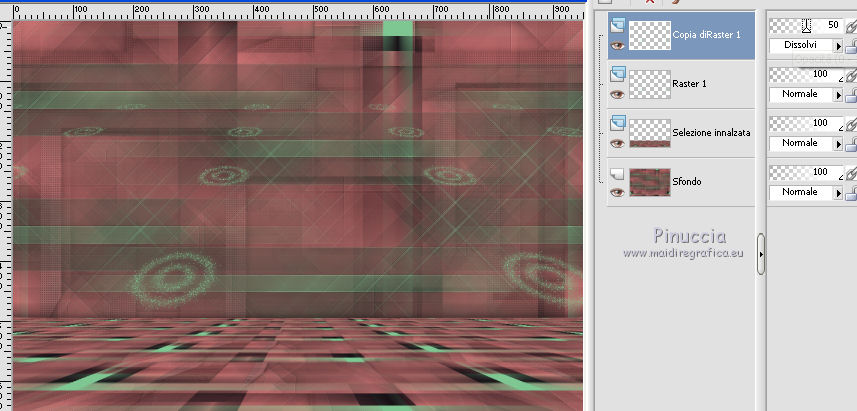857x411 pixels.
Task: Open Normale blend mode dropdown for Raster 1
Action: [x=806, y=94]
